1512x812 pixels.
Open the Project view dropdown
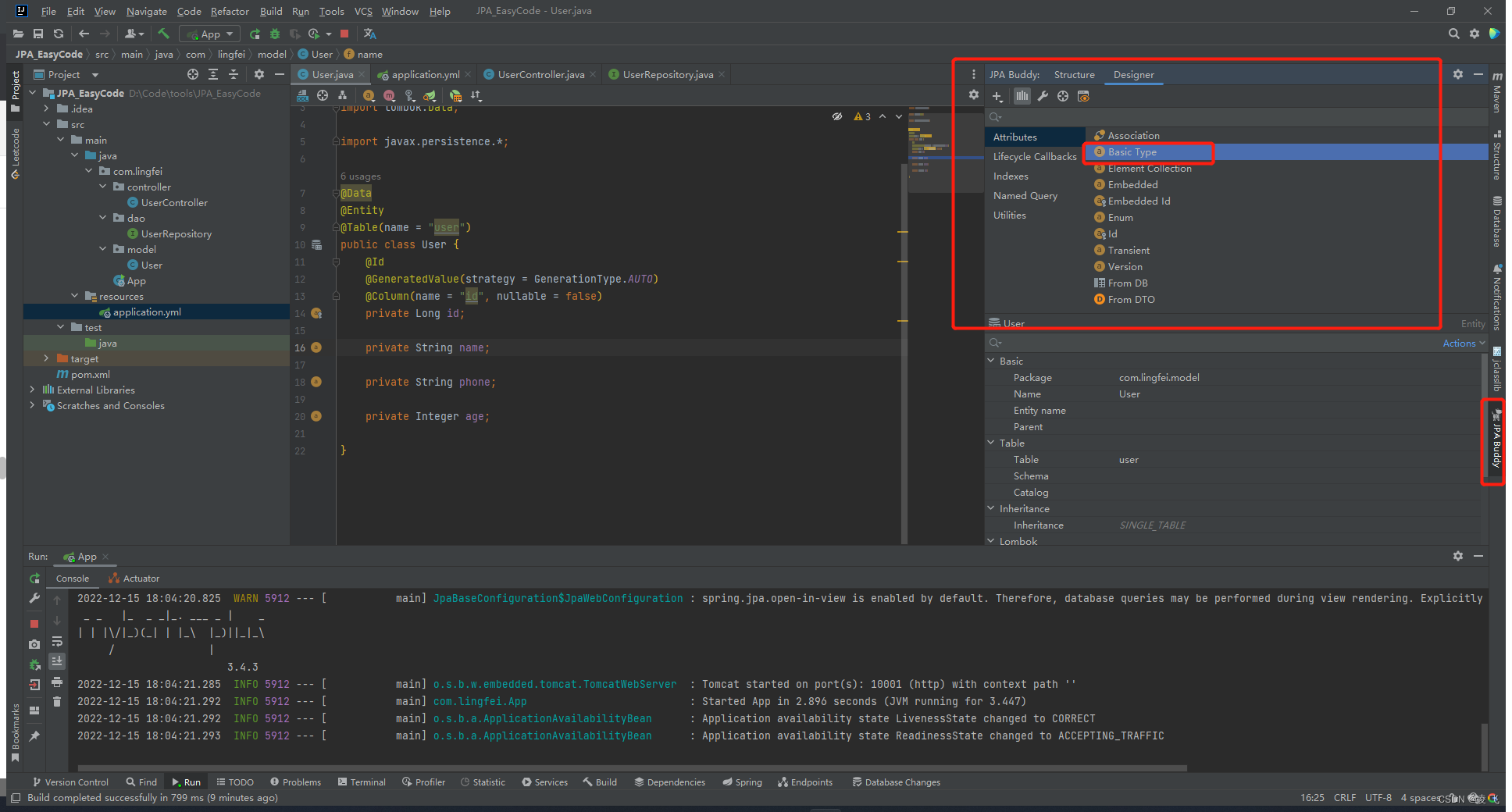point(95,75)
